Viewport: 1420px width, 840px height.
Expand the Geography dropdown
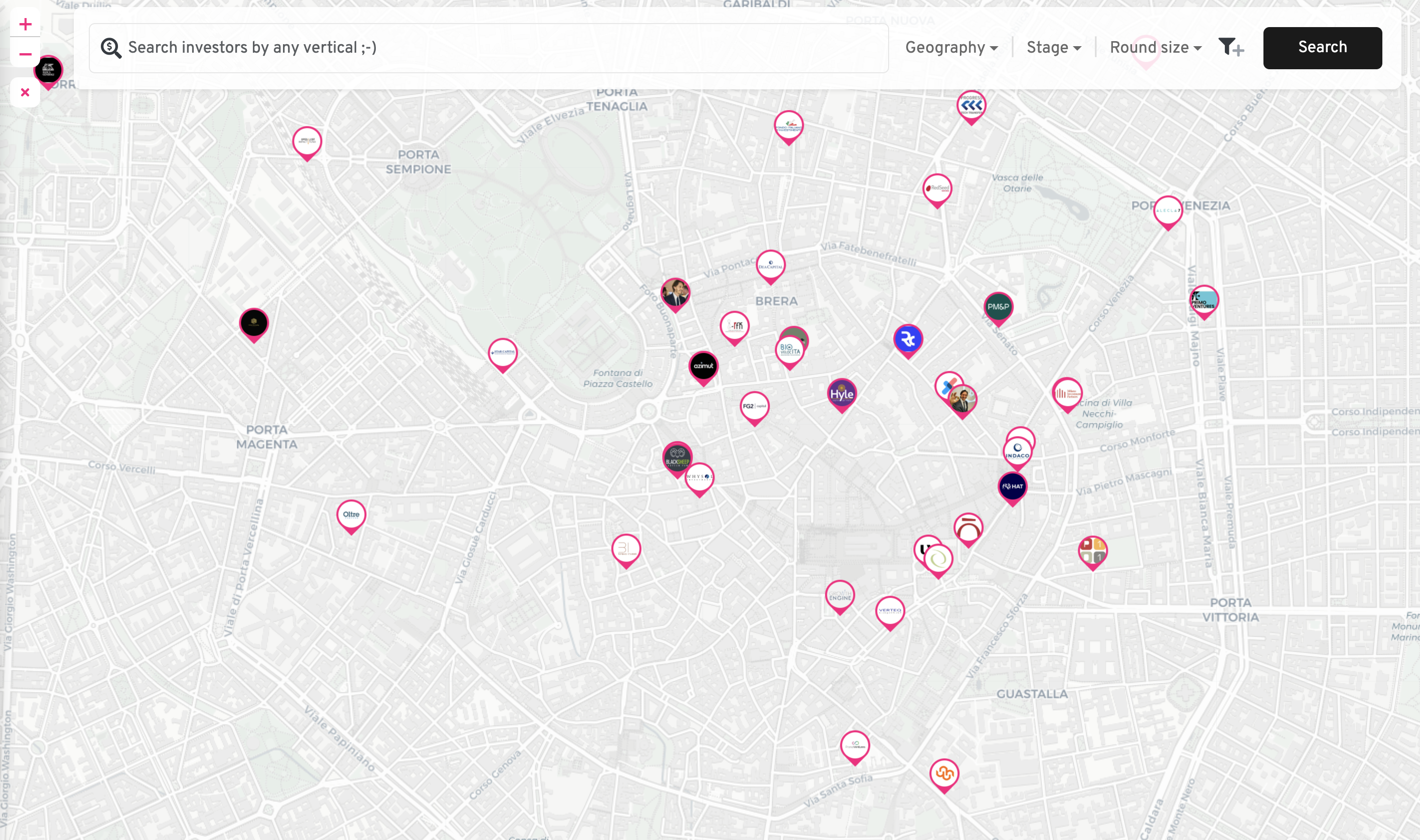click(x=951, y=48)
